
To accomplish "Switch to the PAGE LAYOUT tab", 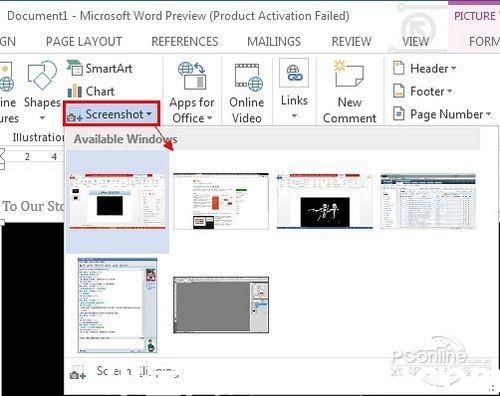I will pos(84,42).
